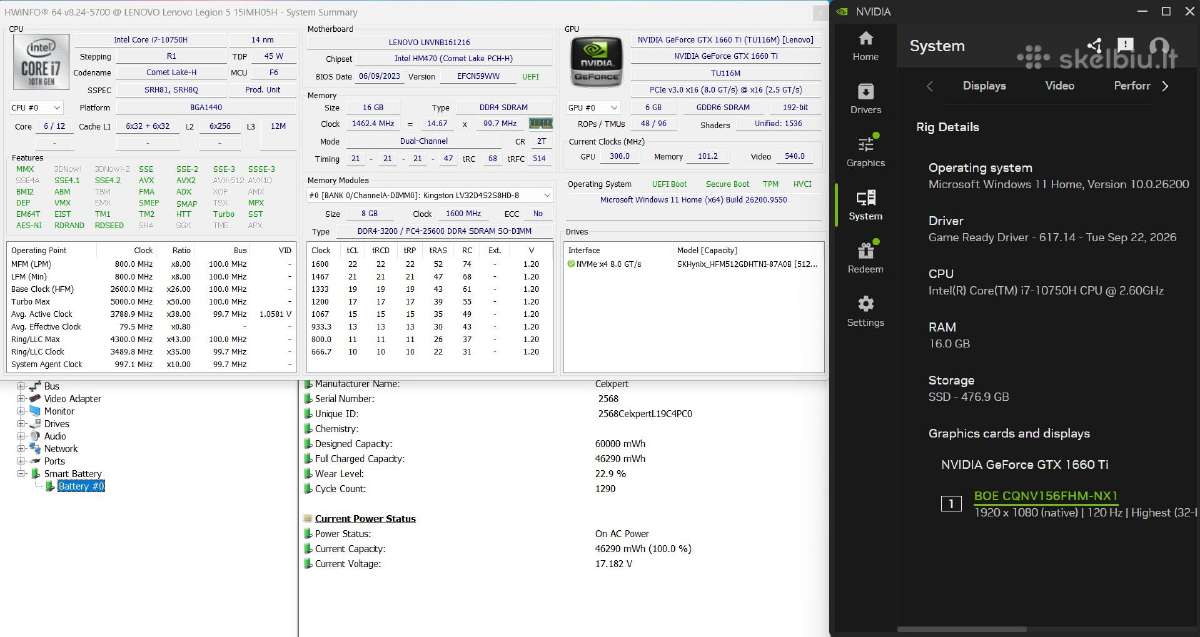The width and height of the screenshot is (1200, 637).
Task: Open the GPU #0 selector dropdown
Action: pyautogui.click(x=595, y=107)
